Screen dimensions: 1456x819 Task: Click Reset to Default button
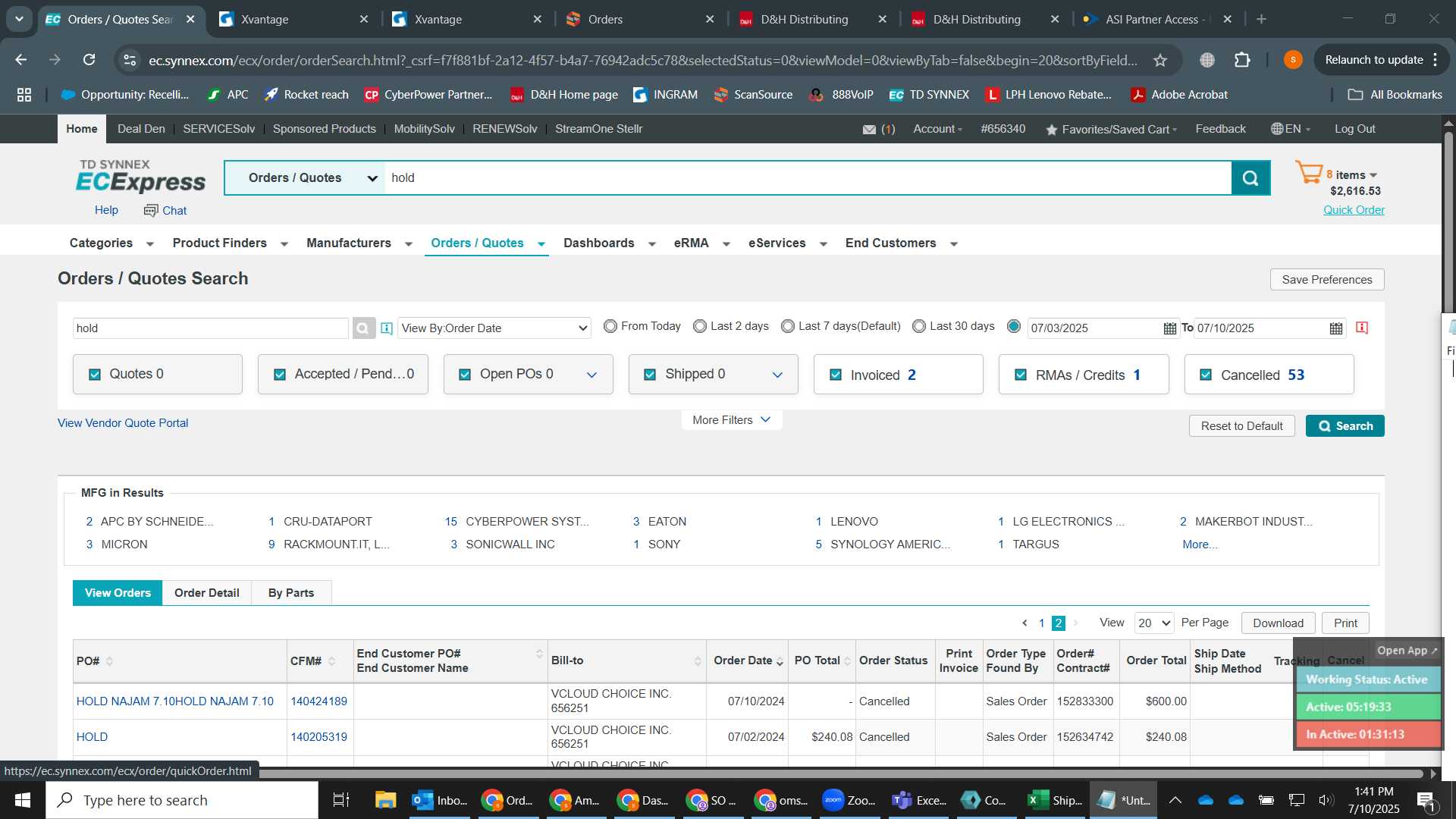[1241, 426]
